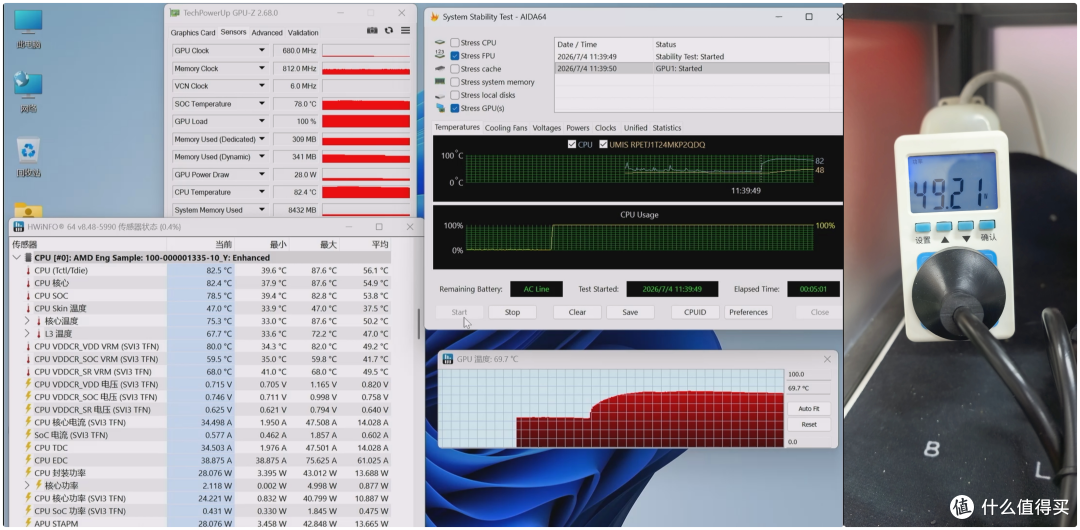Click the HWiNFO vertical scrollbar thumb
The image size is (1080, 530).
point(419,324)
